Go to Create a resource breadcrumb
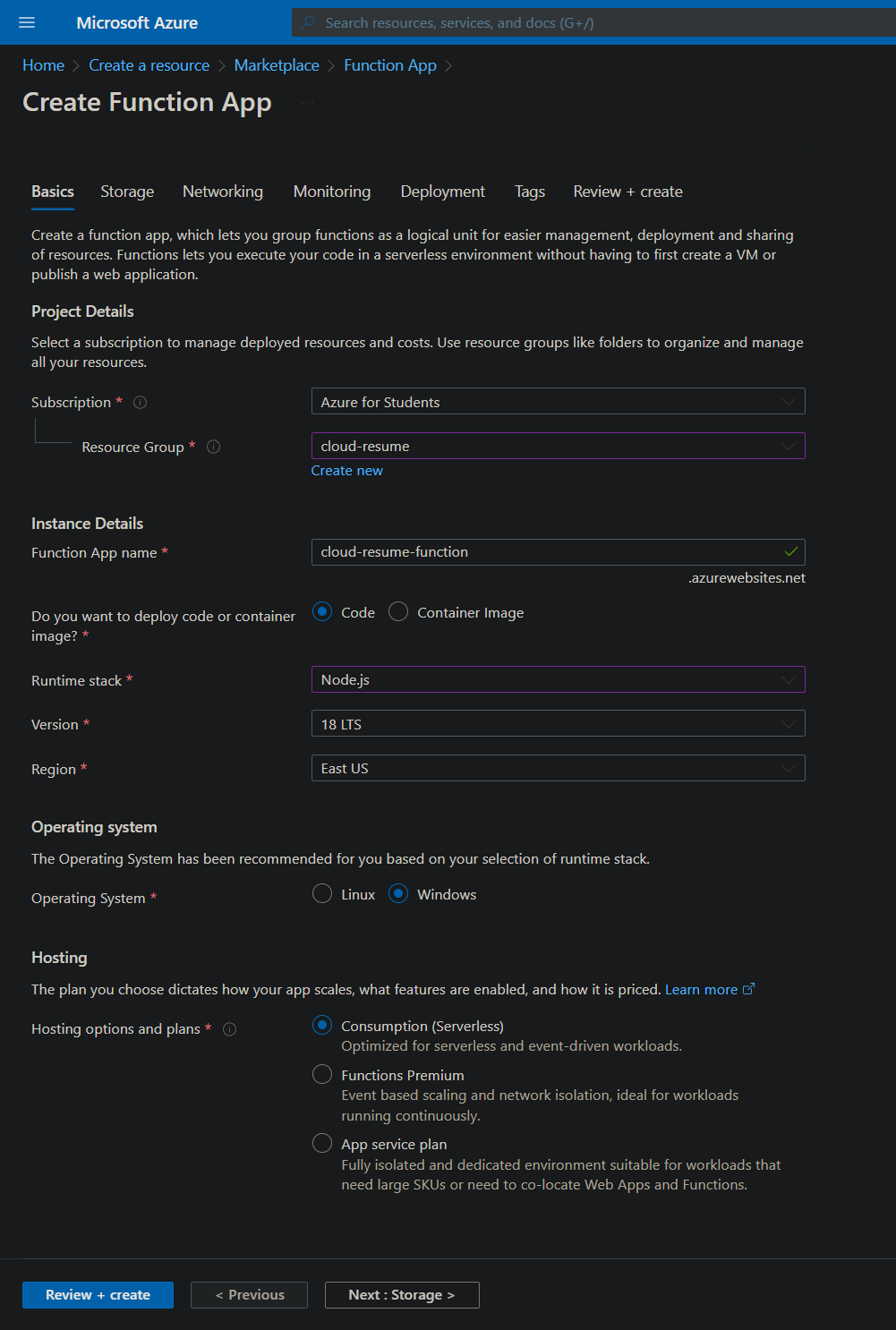 [x=149, y=65]
